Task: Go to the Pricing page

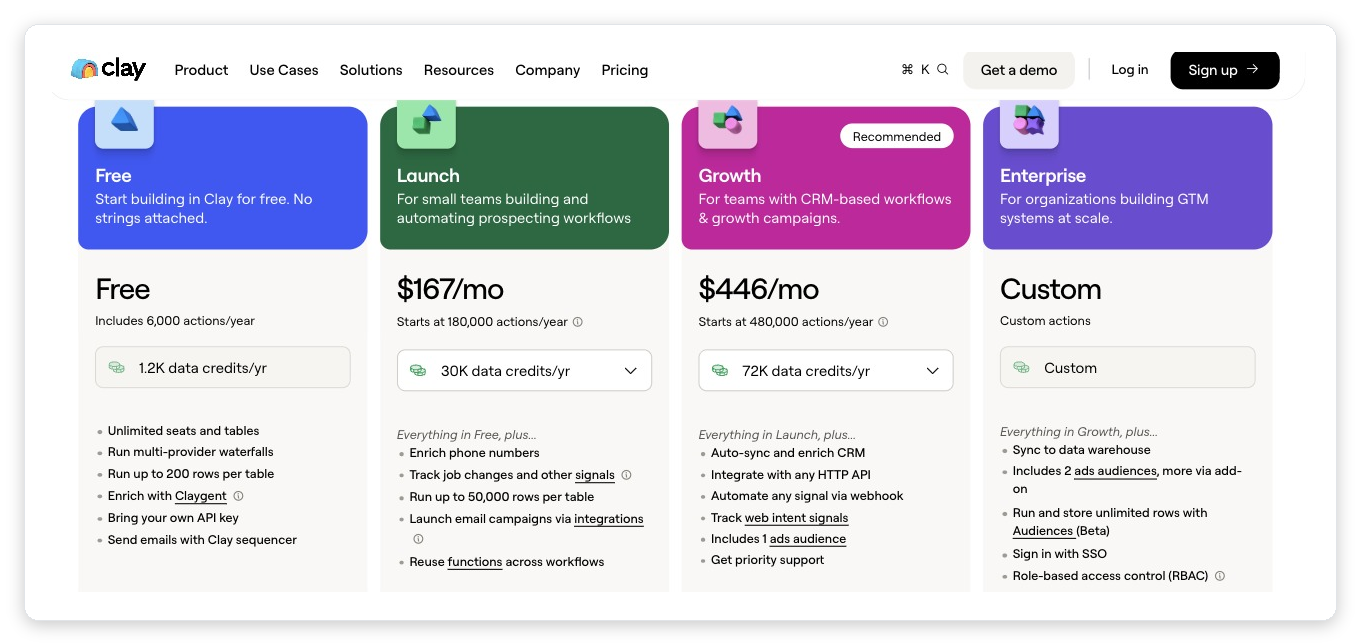Action: pos(625,70)
